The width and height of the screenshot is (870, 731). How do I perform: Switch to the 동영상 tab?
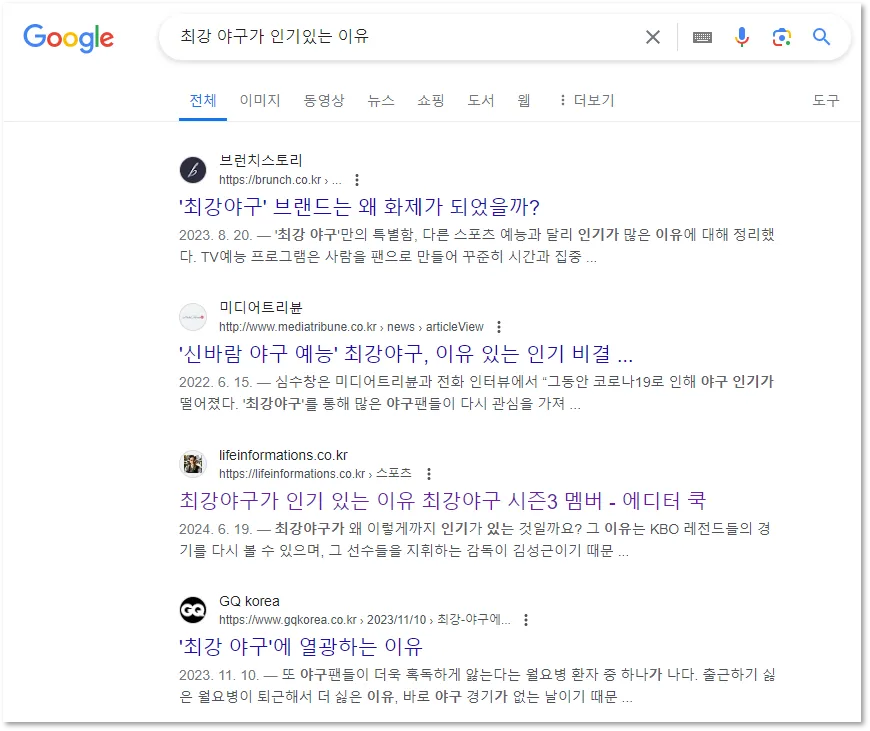pyautogui.click(x=322, y=100)
